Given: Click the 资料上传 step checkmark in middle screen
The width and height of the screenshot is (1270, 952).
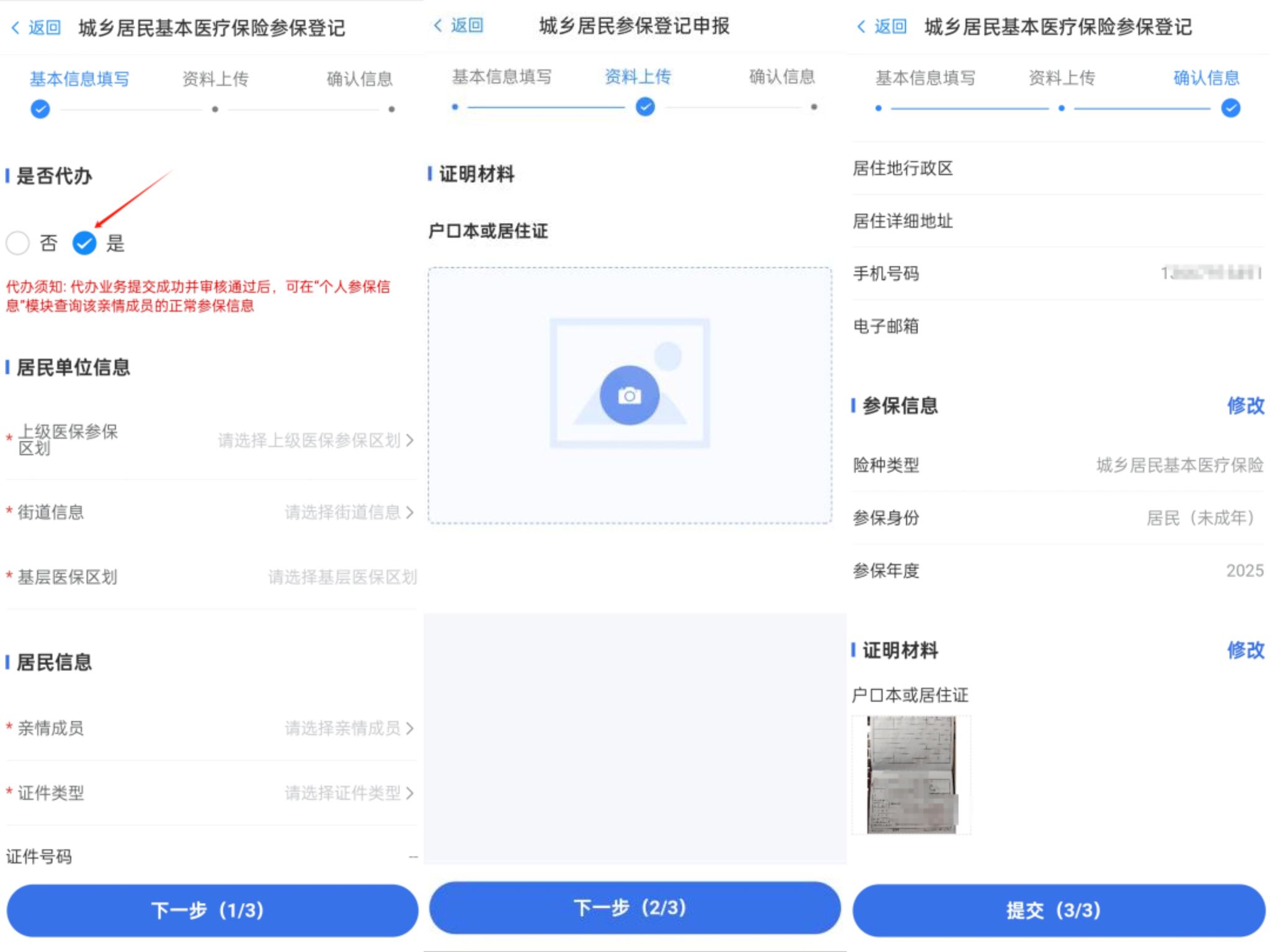Looking at the screenshot, I should [x=645, y=107].
